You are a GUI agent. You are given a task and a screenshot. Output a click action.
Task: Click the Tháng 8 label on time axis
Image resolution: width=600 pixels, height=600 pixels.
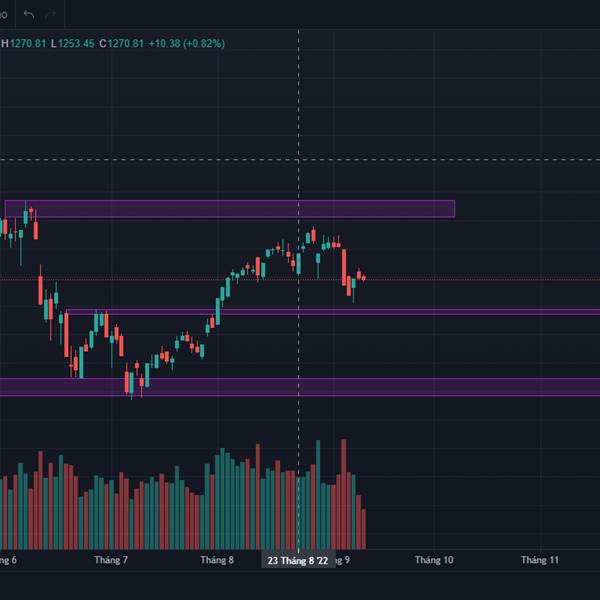[x=217, y=560]
